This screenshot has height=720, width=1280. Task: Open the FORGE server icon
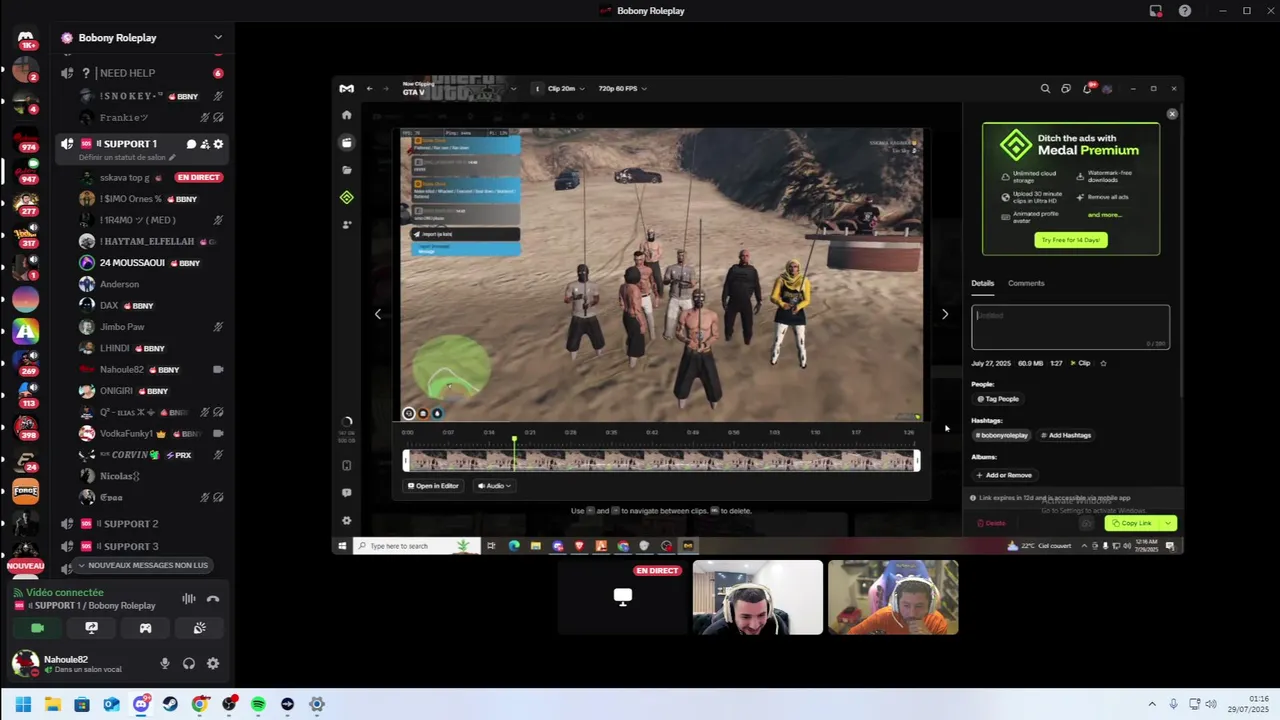click(x=26, y=491)
